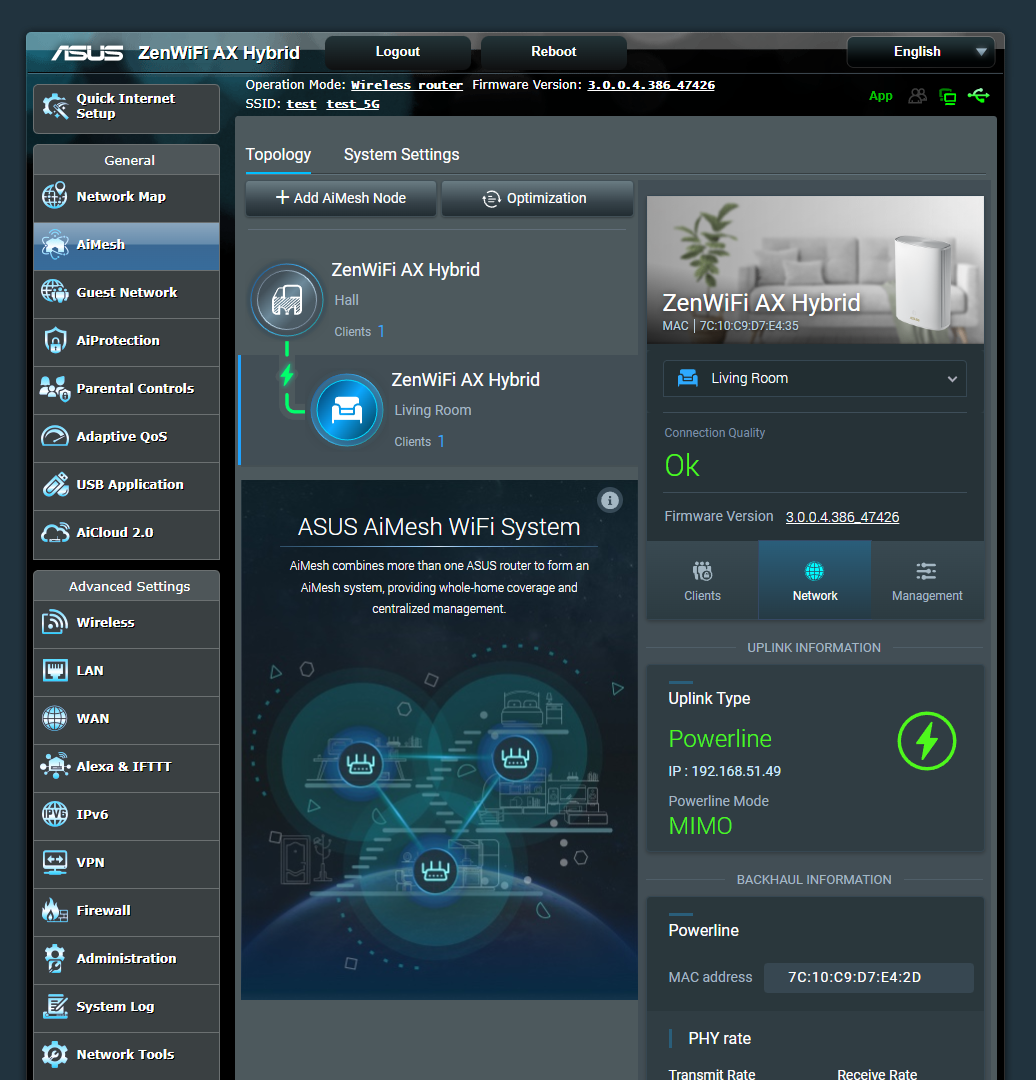This screenshot has width=1036, height=1080.
Task: Open the English language selector
Action: [919, 51]
